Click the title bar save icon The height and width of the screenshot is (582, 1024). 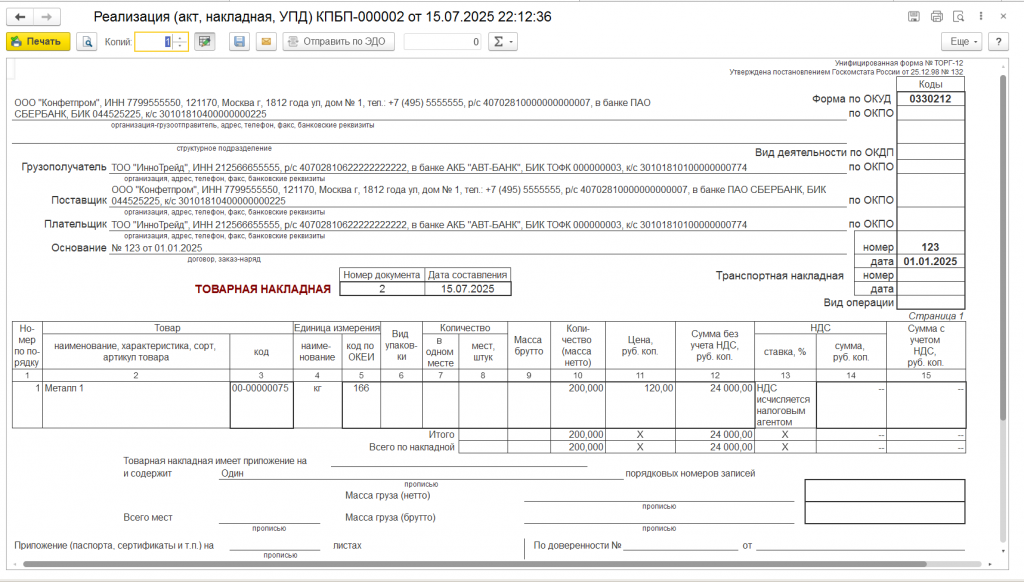[x=914, y=16]
